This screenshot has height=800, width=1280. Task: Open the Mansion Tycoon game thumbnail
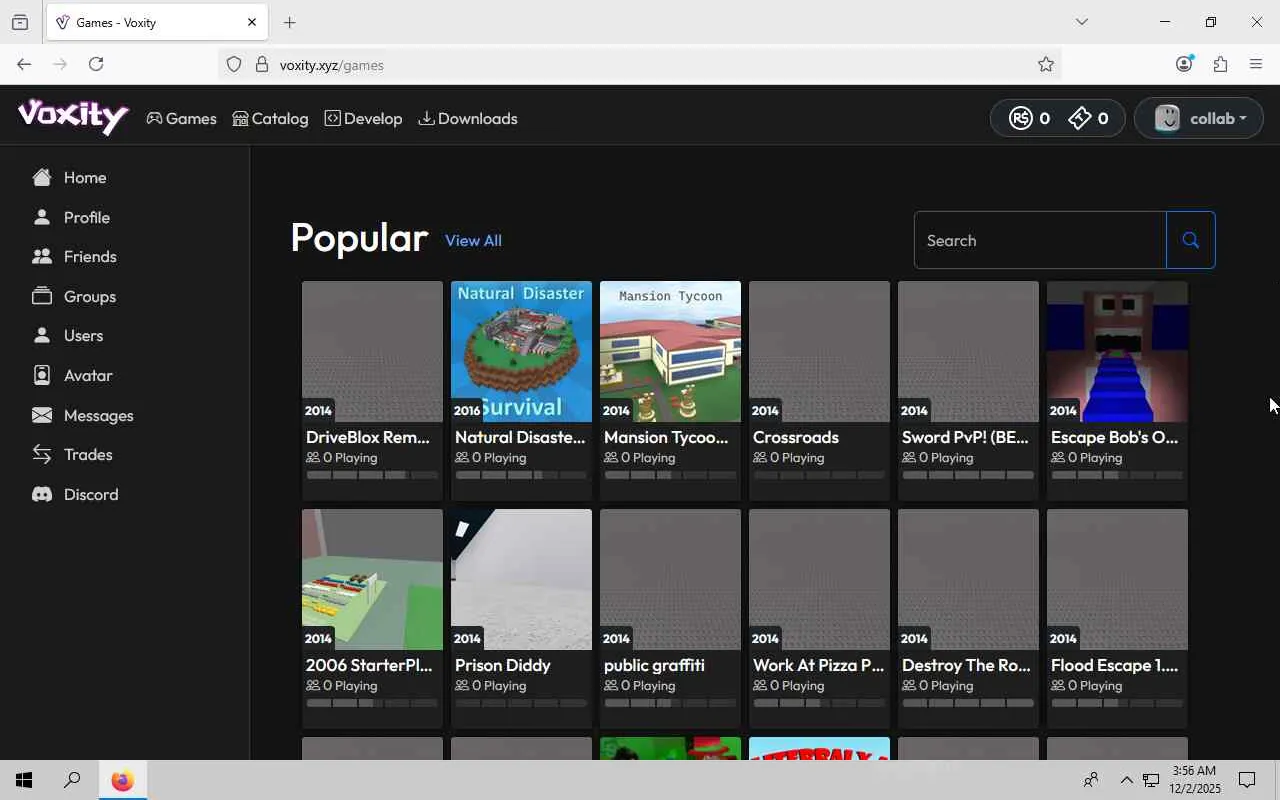[x=670, y=351]
